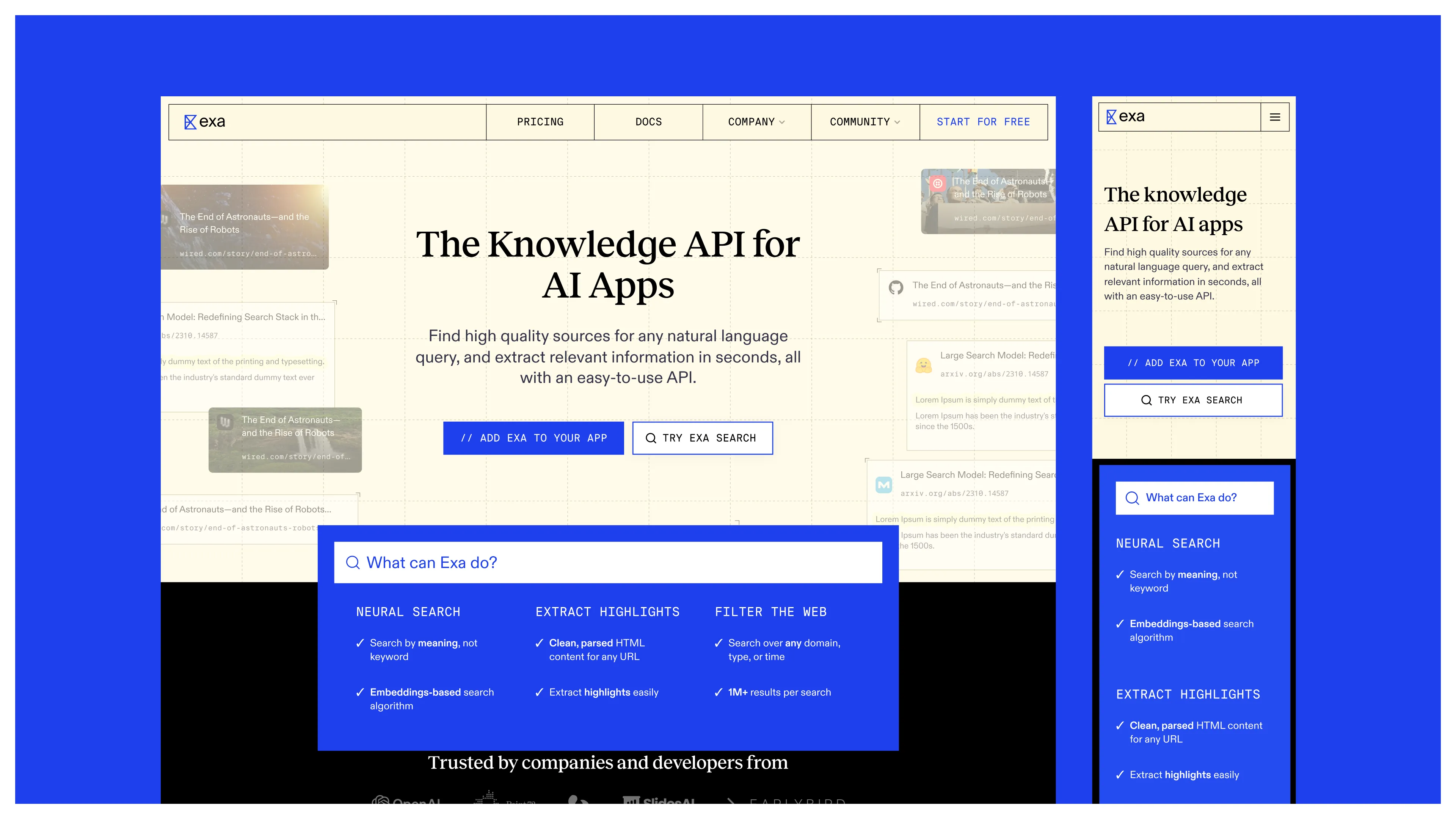Open the waterfall Astronauts image card
This screenshot has width=1456, height=819.
(x=285, y=440)
